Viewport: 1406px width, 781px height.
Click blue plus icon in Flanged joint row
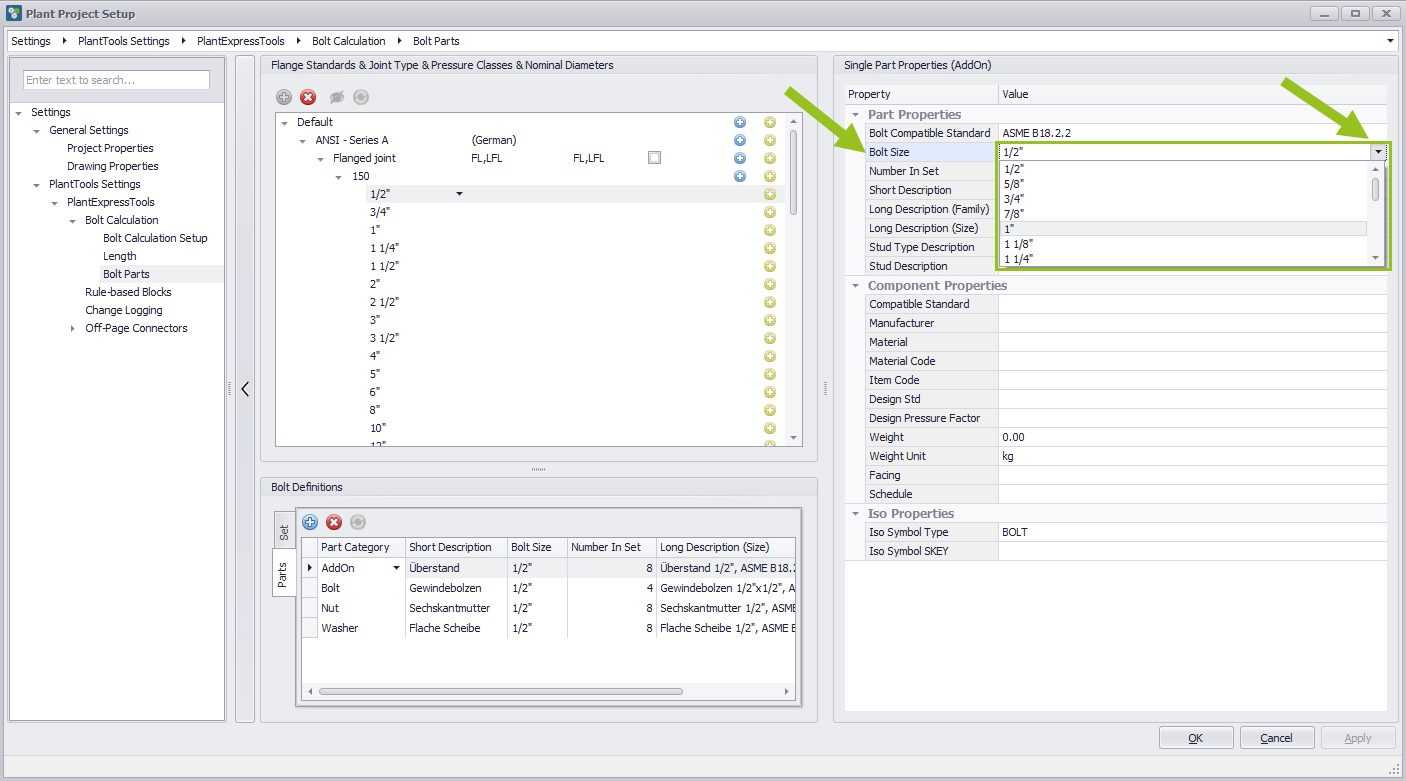click(x=740, y=158)
